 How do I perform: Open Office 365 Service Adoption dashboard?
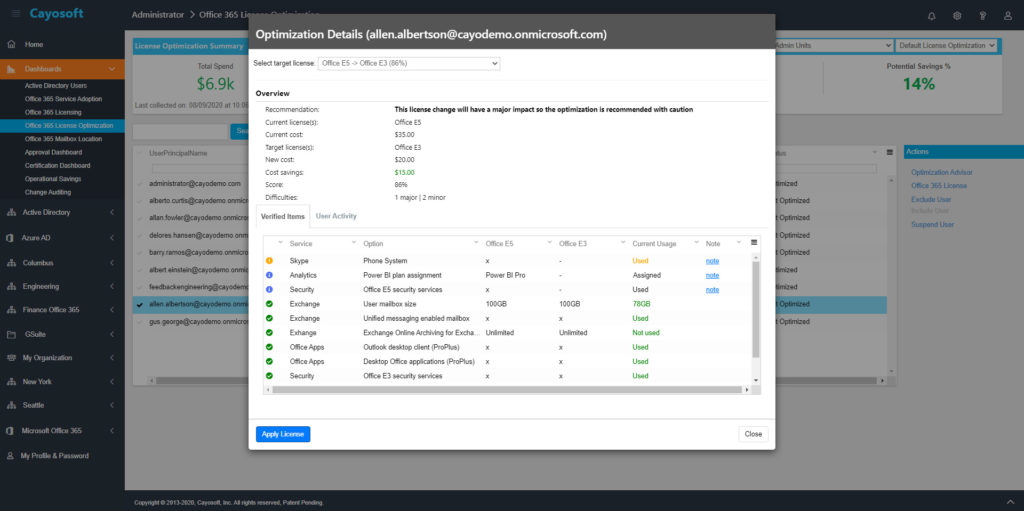pyautogui.click(x=63, y=99)
